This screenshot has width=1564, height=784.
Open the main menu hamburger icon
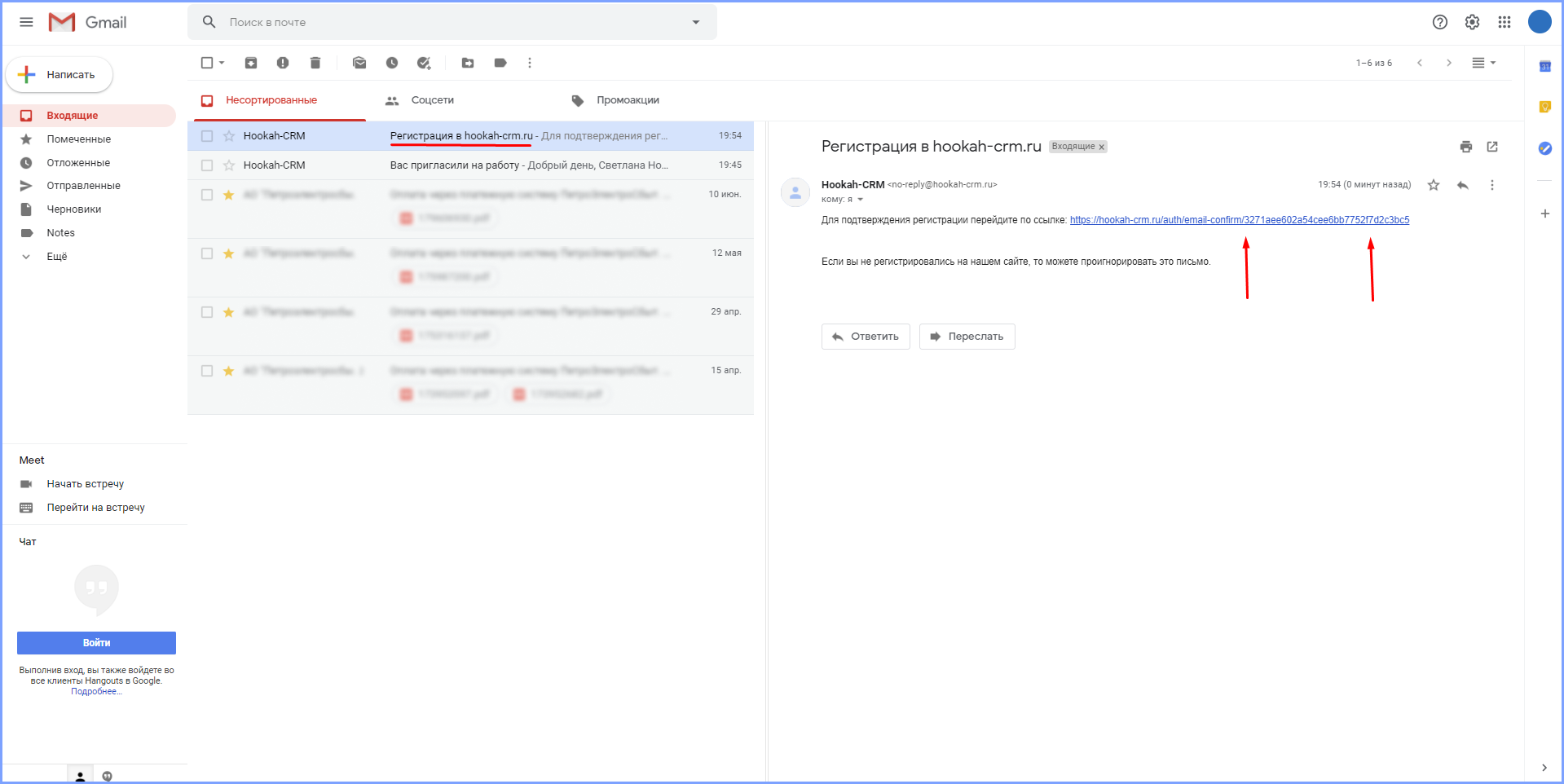click(x=26, y=22)
